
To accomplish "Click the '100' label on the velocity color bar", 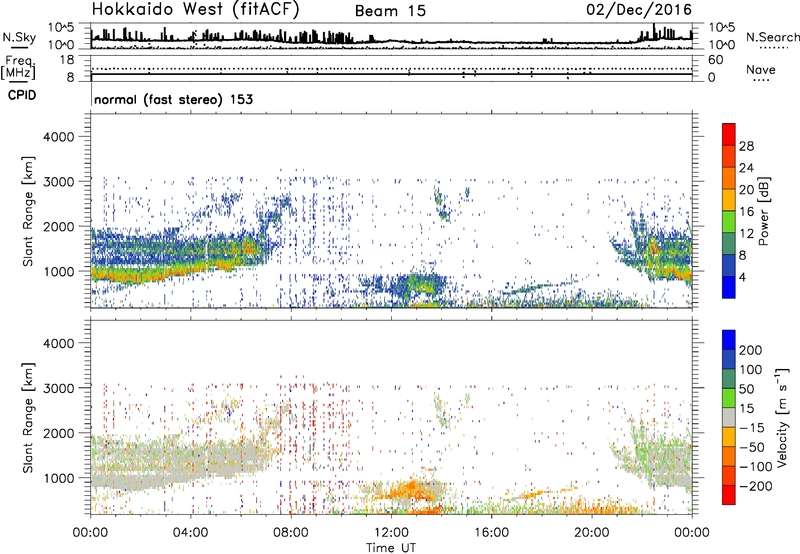I will [x=751, y=370].
